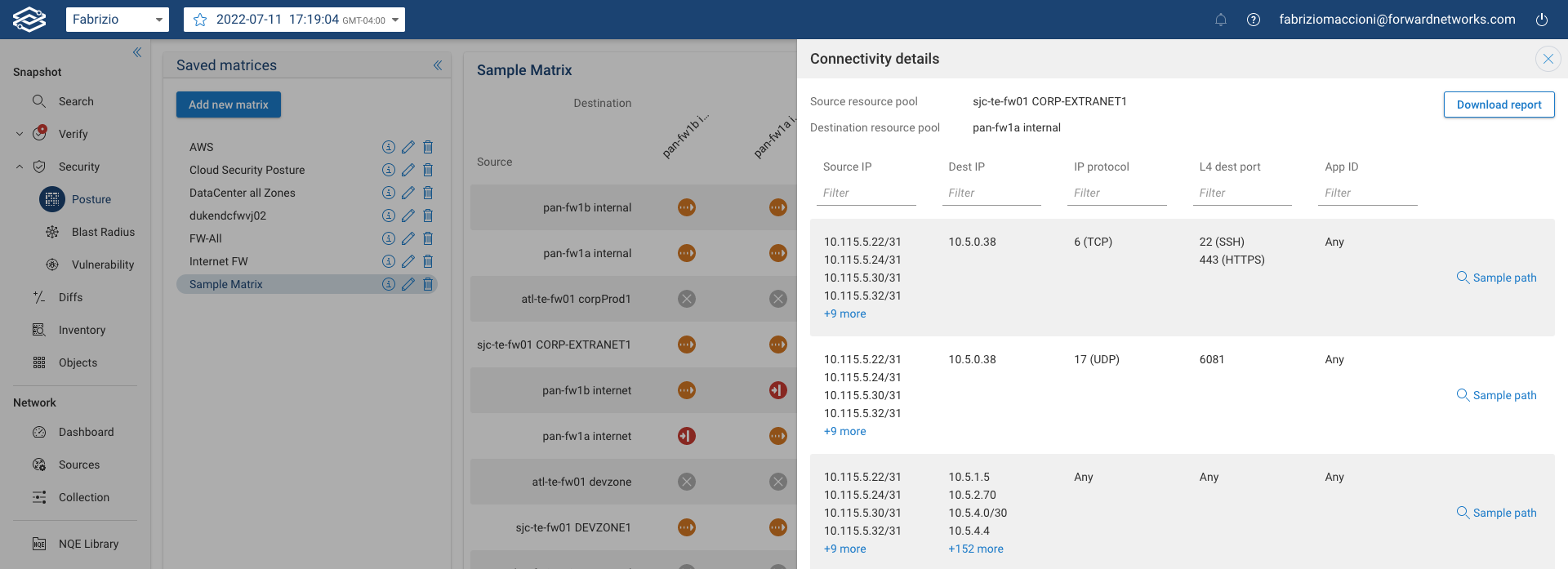Select the Posture page
This screenshot has height=569, width=1568.
(x=91, y=199)
